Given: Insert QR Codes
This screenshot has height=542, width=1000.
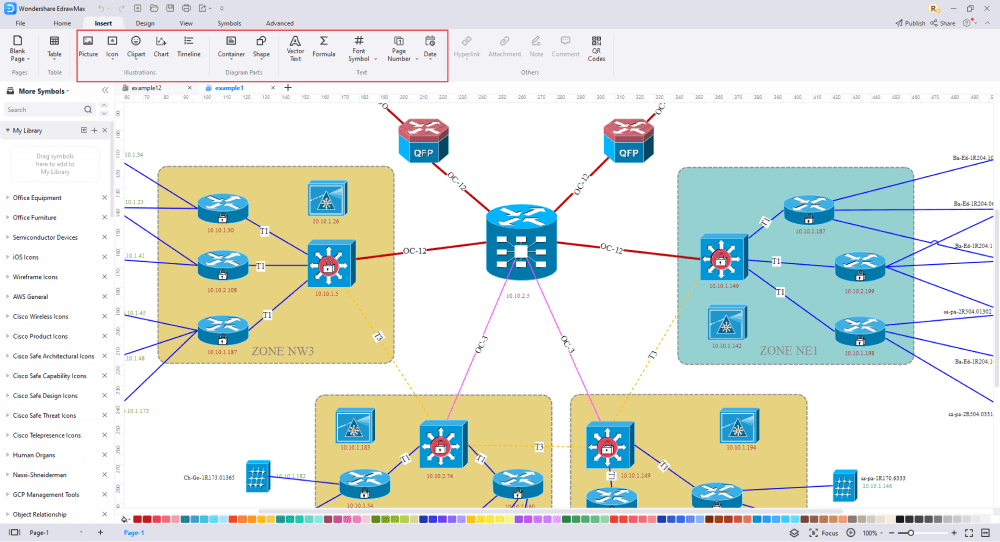Looking at the screenshot, I should pos(596,48).
